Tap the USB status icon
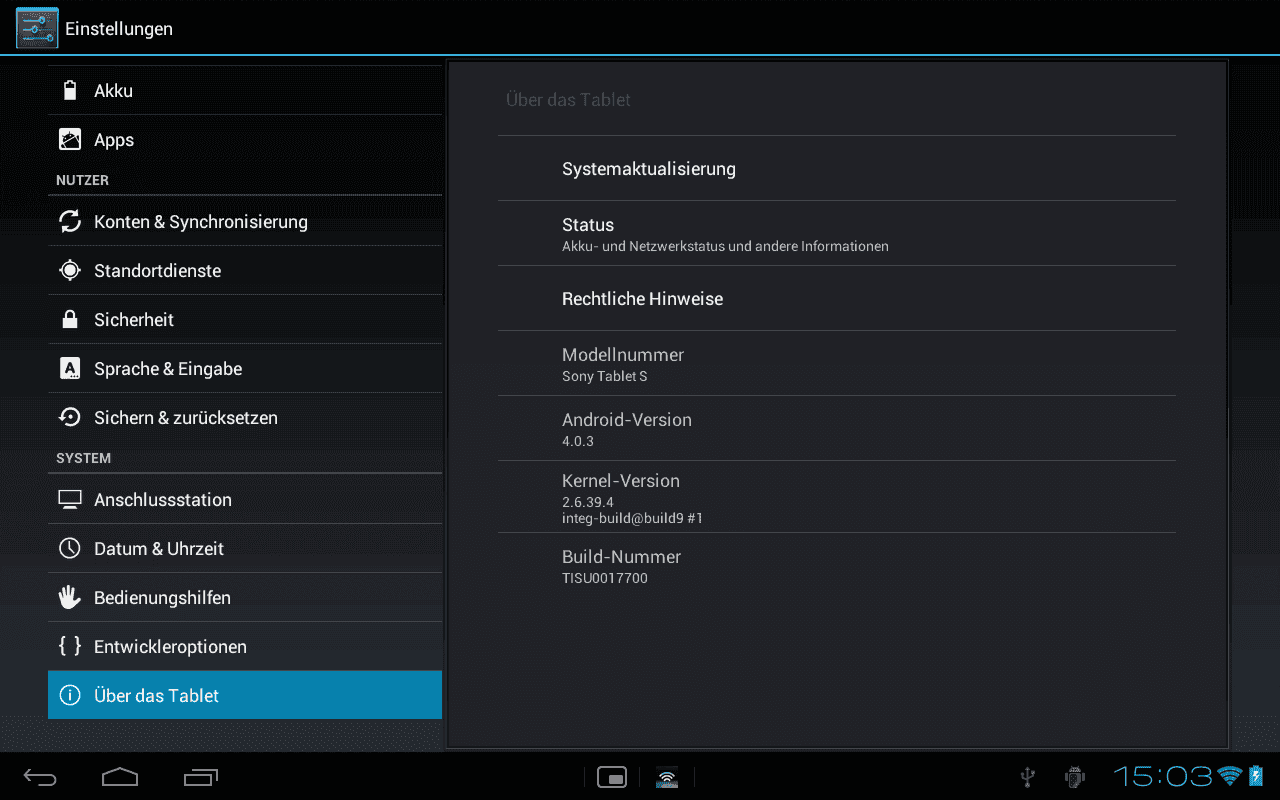 point(1027,776)
